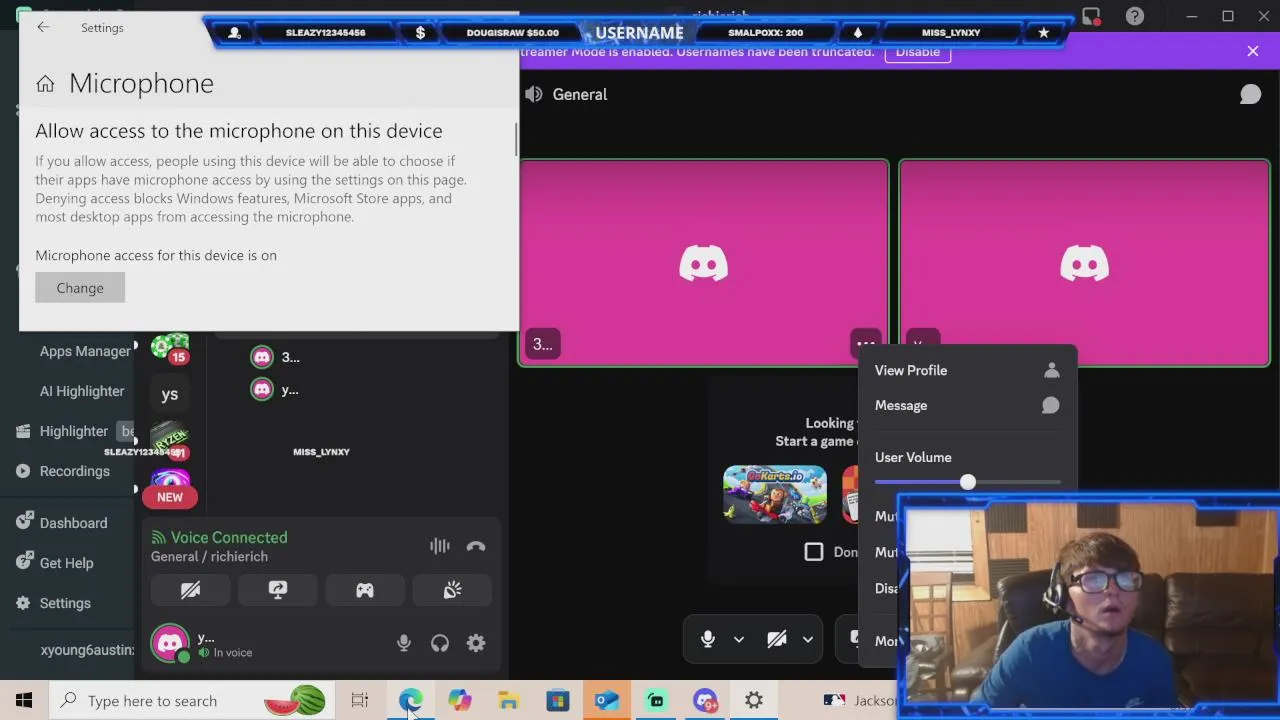1280x720 pixels.
Task: Select the 'ys' server icon in Discord
Action: [x=170, y=394]
